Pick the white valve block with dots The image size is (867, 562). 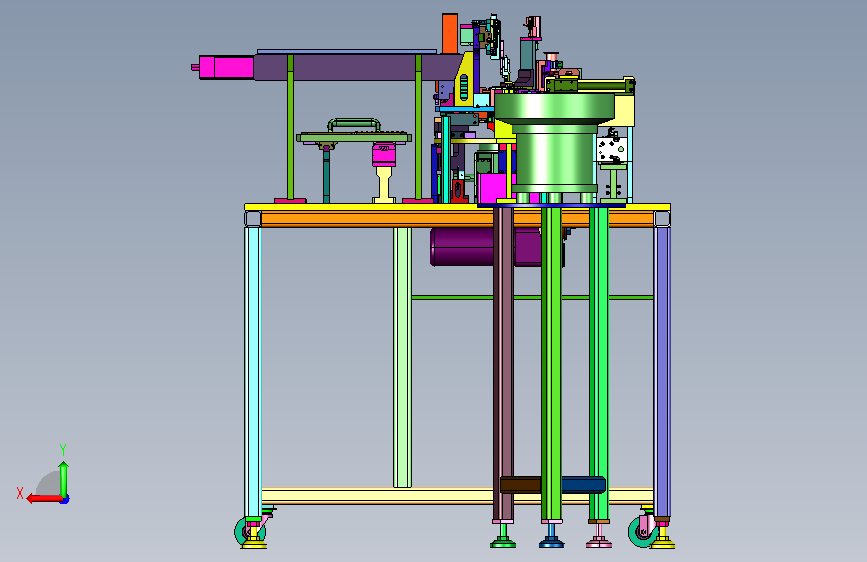coord(612,150)
